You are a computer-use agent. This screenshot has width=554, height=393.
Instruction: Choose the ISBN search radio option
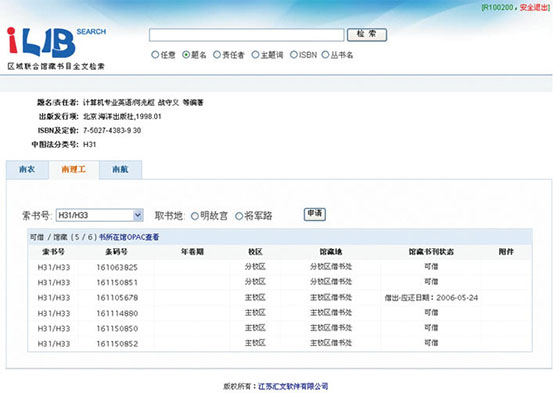[x=294, y=55]
